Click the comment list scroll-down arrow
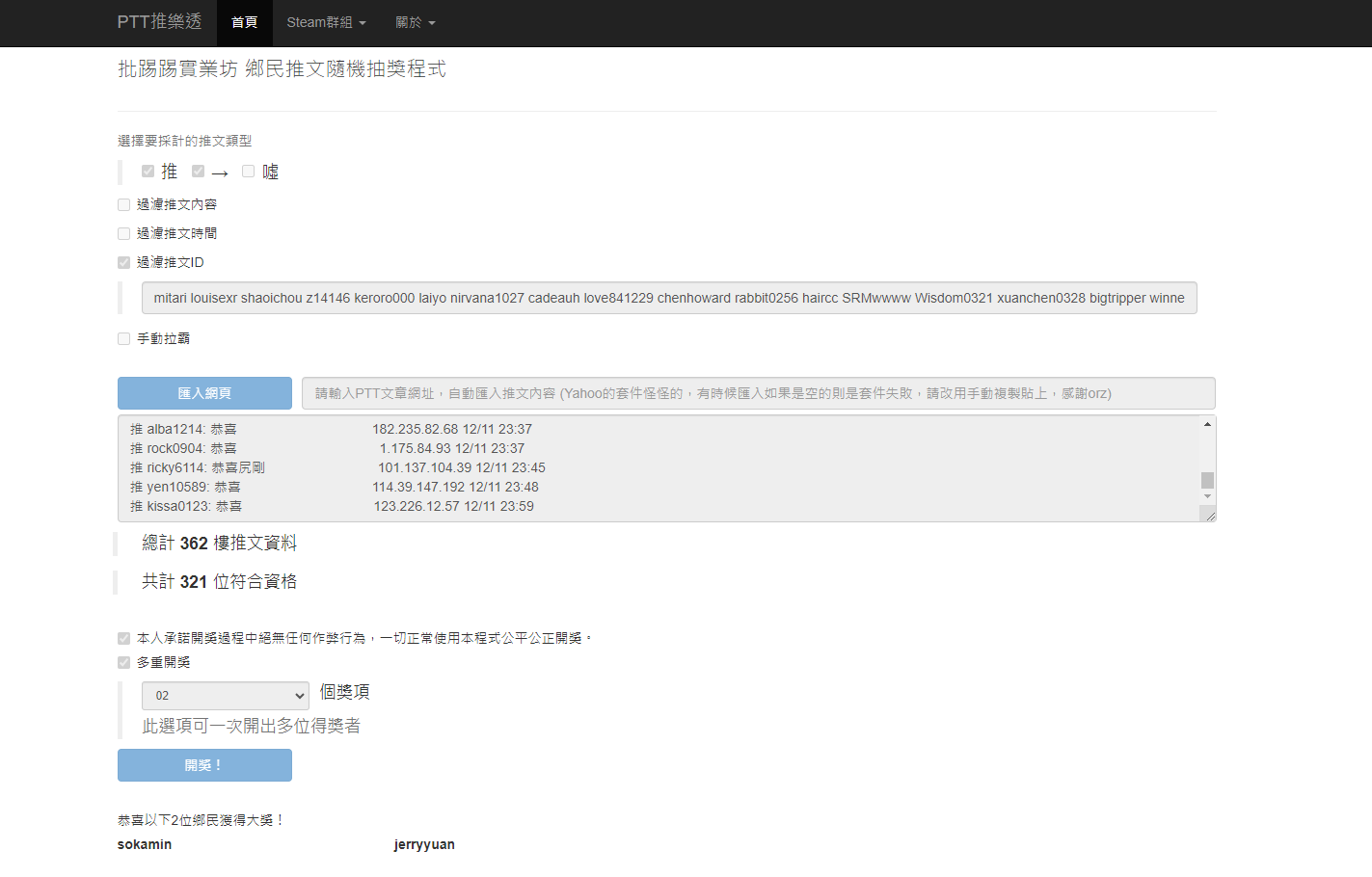 click(x=1207, y=496)
